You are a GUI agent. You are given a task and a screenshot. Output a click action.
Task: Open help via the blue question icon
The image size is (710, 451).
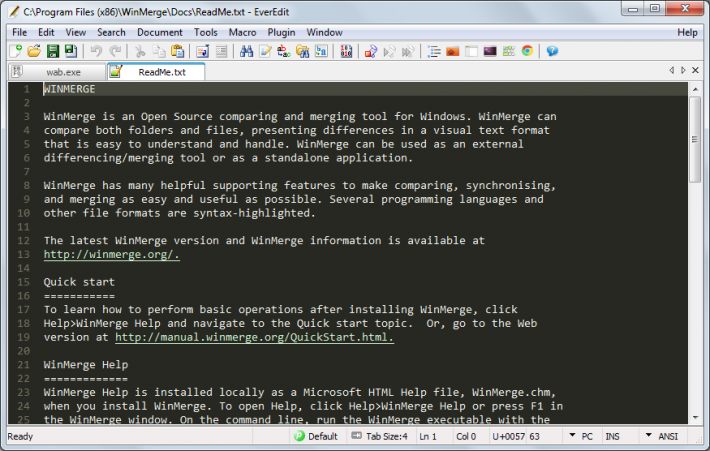[x=552, y=51]
